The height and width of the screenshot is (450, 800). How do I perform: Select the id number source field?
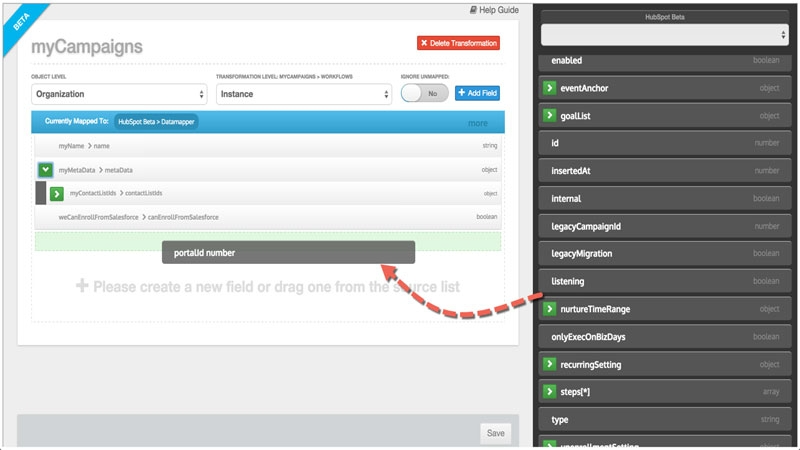coord(664,143)
